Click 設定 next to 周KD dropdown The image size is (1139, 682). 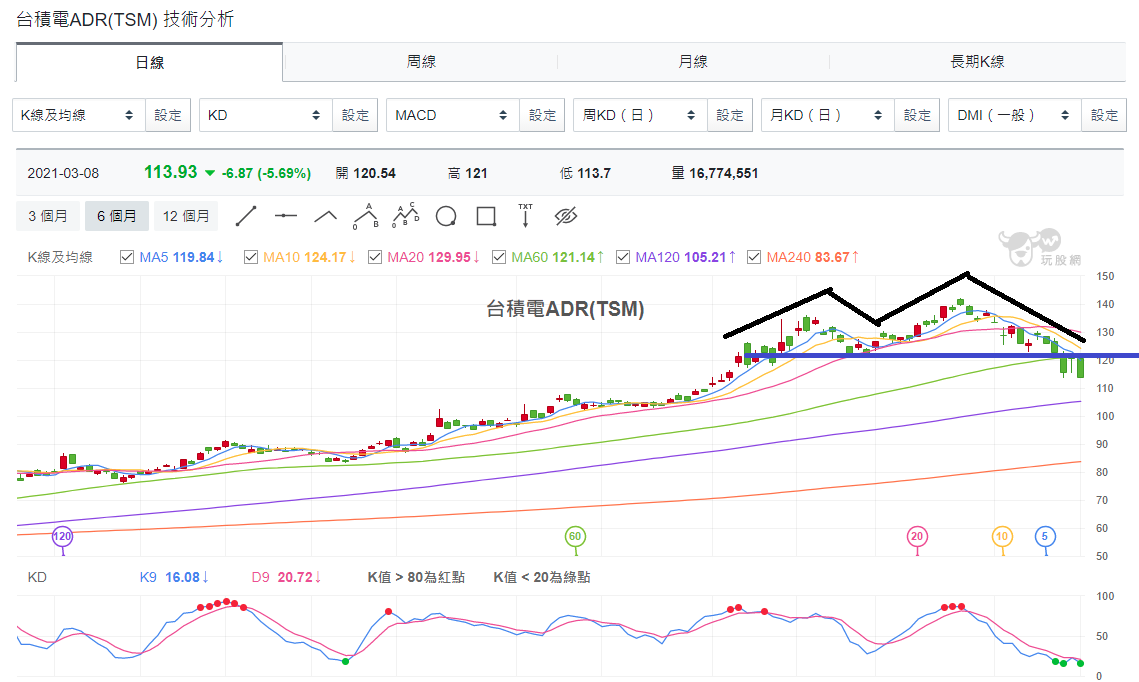[730, 115]
